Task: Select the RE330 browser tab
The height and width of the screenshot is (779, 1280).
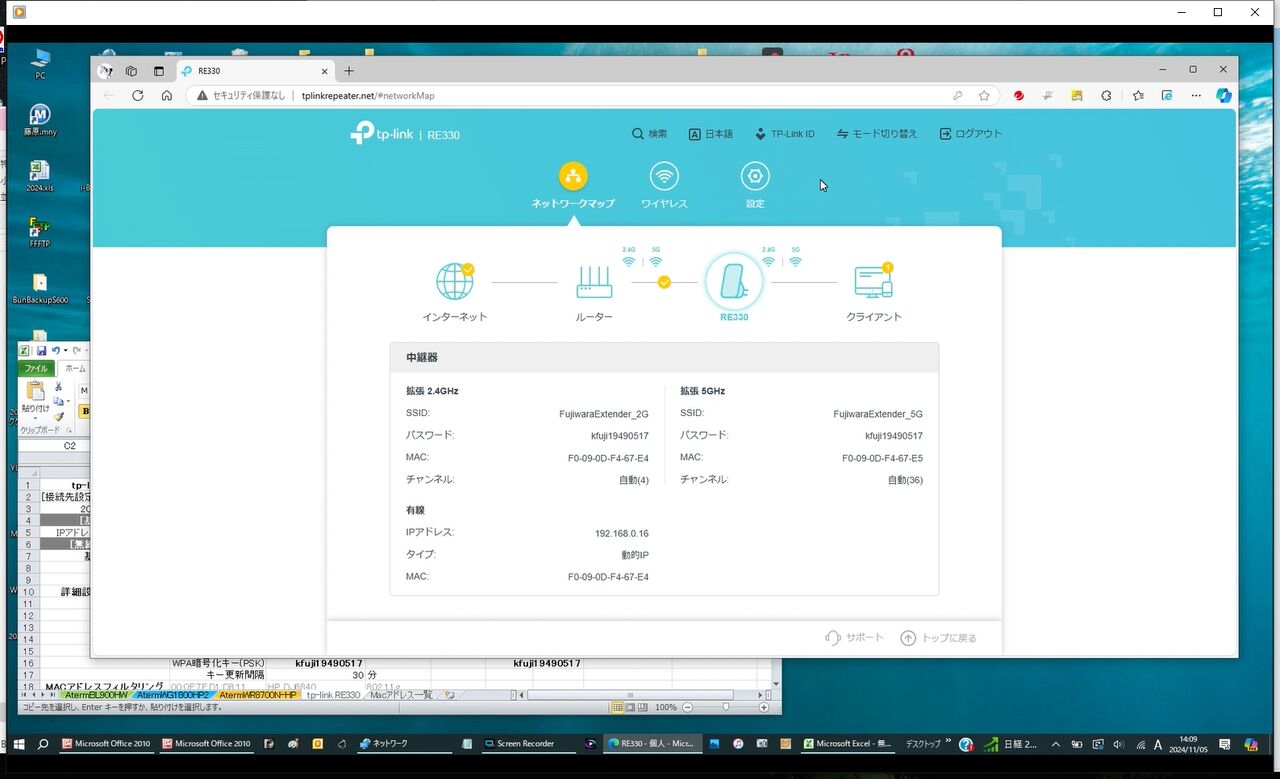Action: click(256, 71)
